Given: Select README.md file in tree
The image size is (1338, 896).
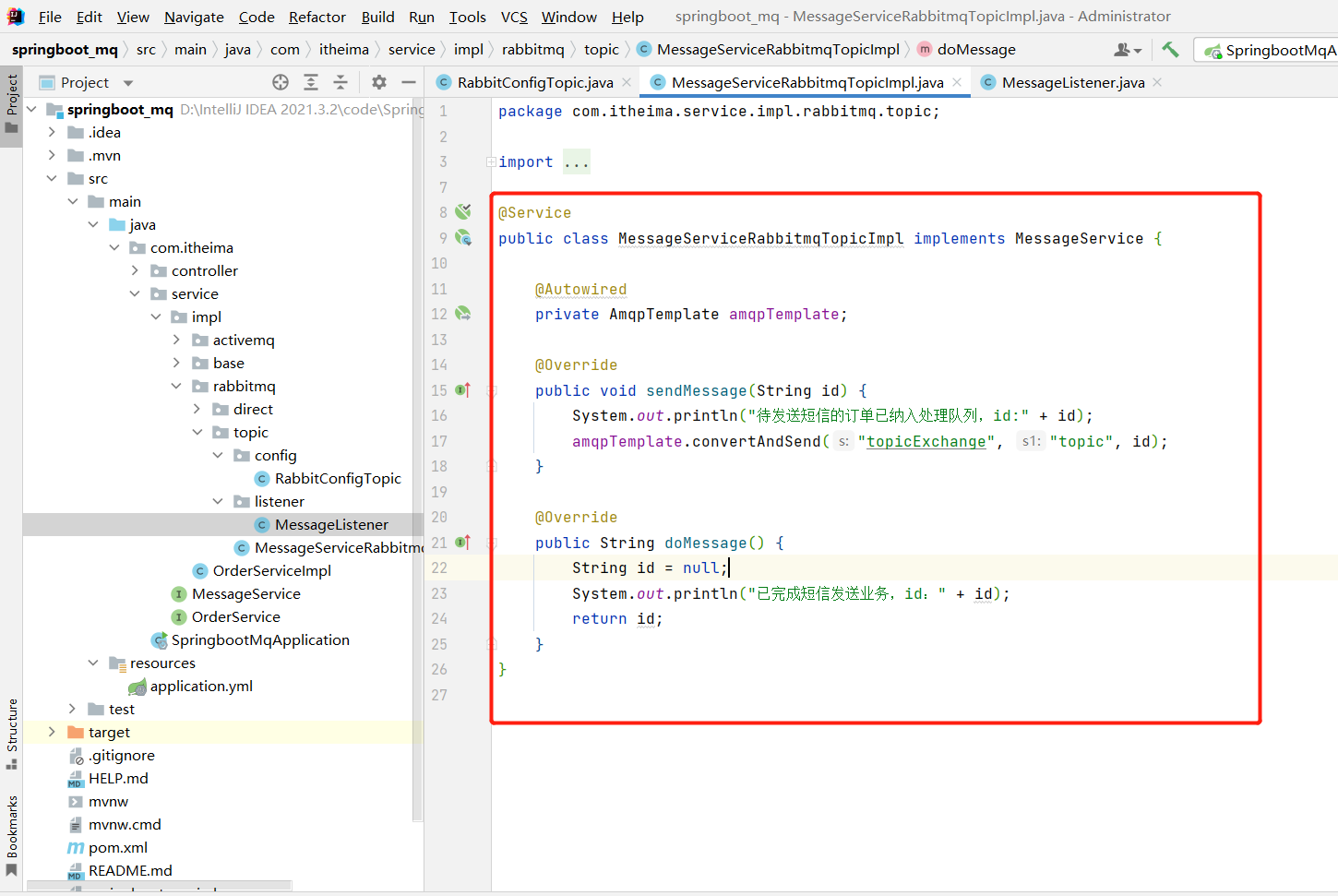Looking at the screenshot, I should (x=130, y=870).
